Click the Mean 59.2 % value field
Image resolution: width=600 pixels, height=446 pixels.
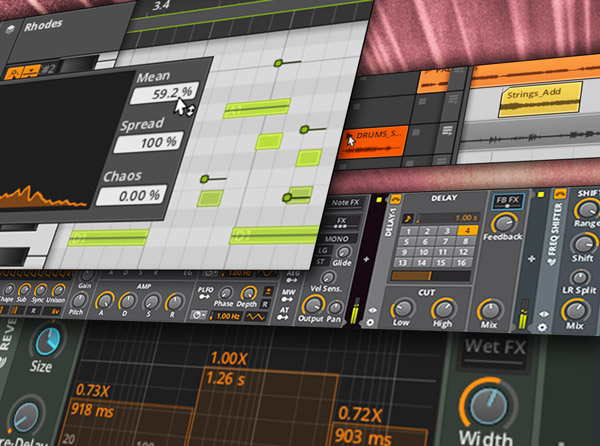point(165,93)
